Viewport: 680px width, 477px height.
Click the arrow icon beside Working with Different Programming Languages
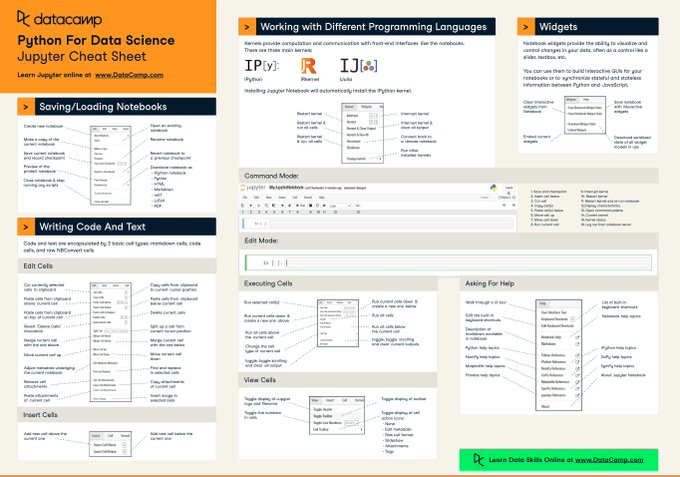pyautogui.click(x=247, y=27)
